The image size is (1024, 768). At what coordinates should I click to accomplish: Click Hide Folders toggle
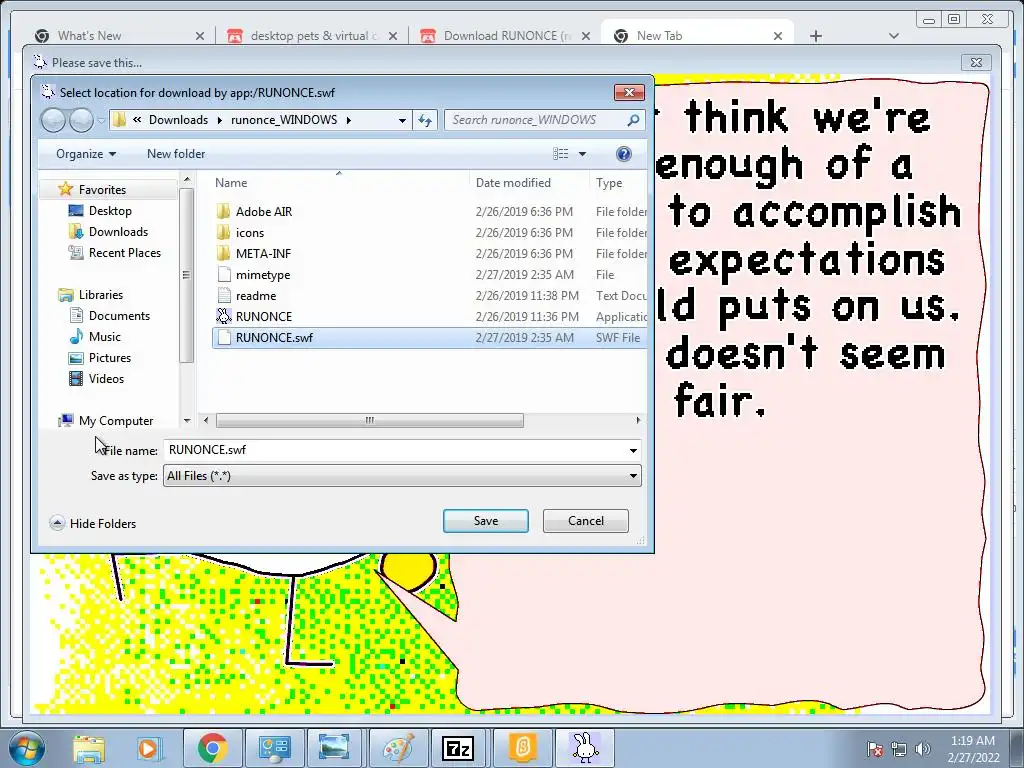[93, 523]
